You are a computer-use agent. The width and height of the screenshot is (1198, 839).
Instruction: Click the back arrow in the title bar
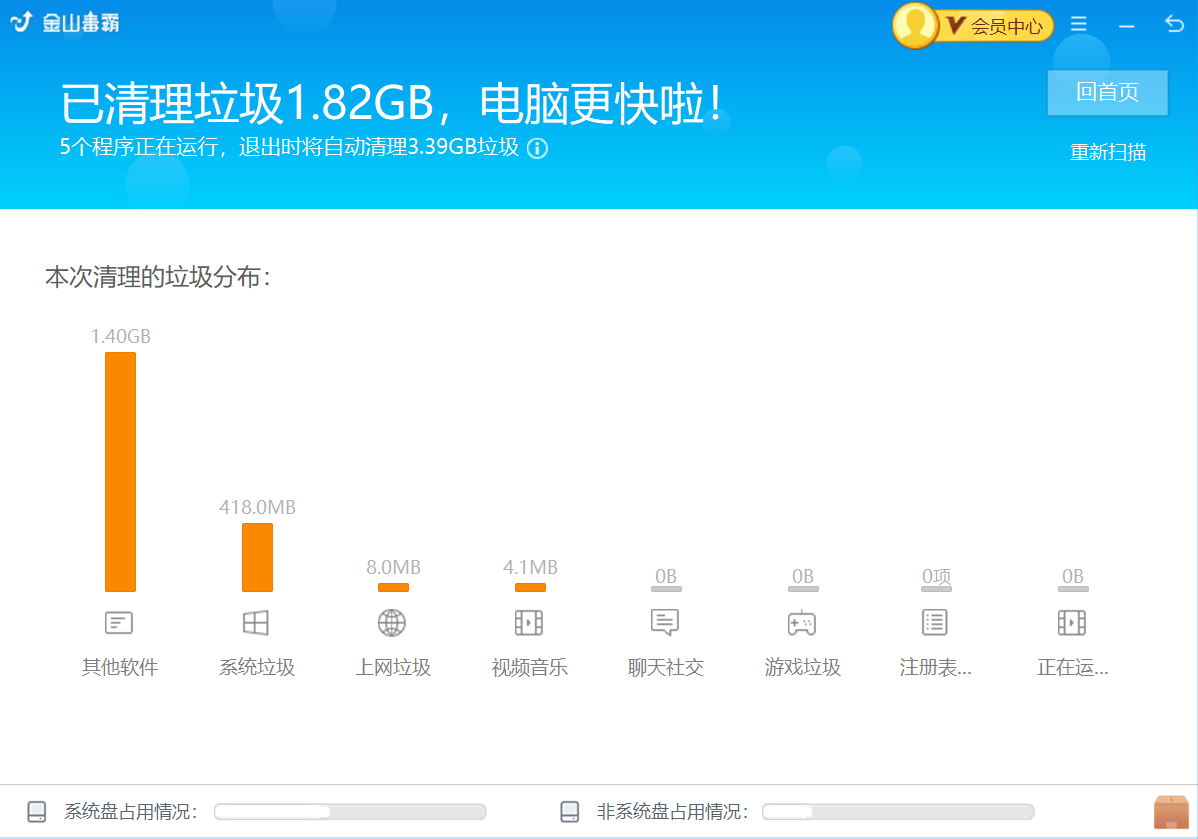tap(1173, 21)
